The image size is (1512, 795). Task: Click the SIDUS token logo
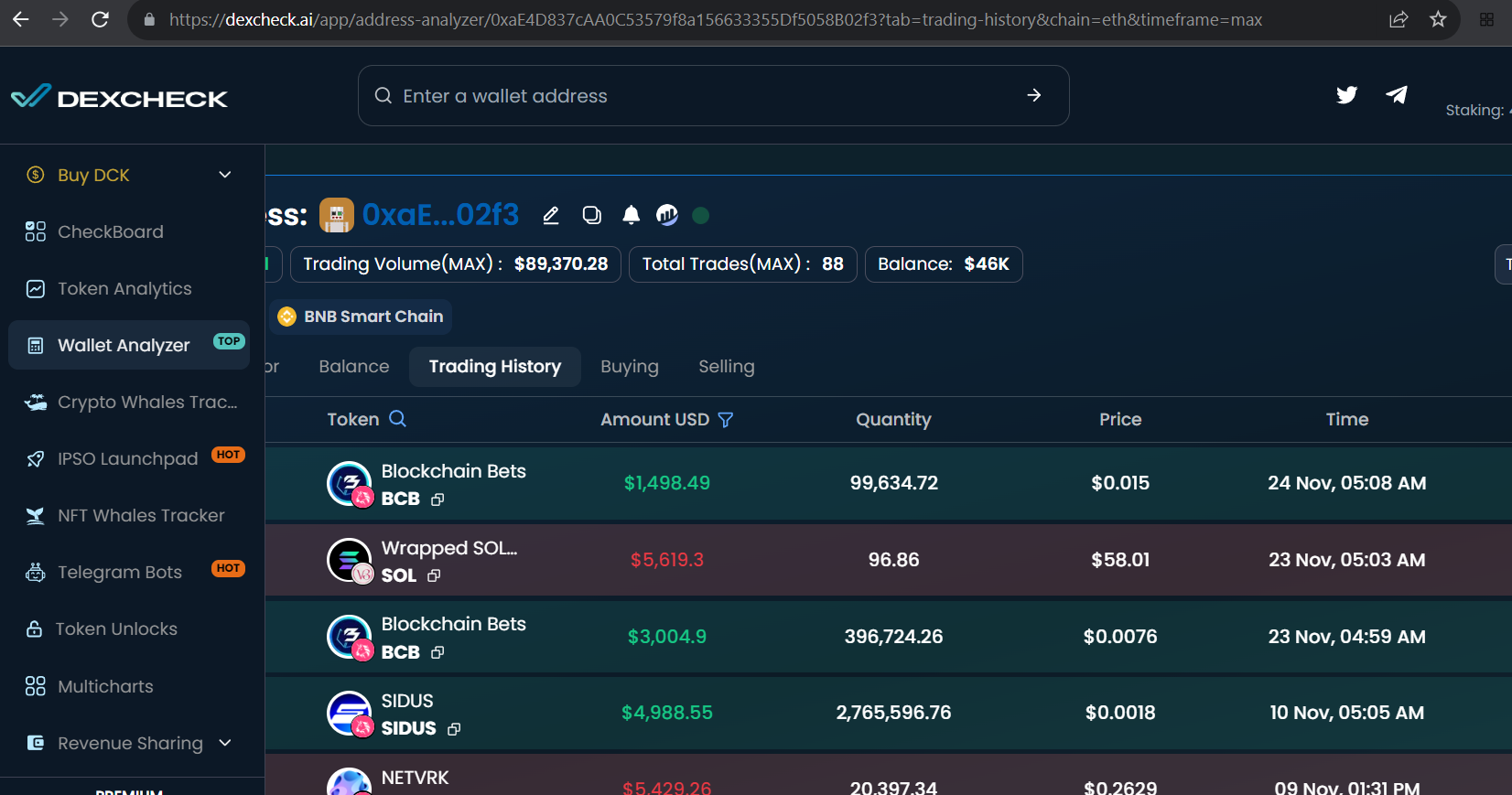350,714
